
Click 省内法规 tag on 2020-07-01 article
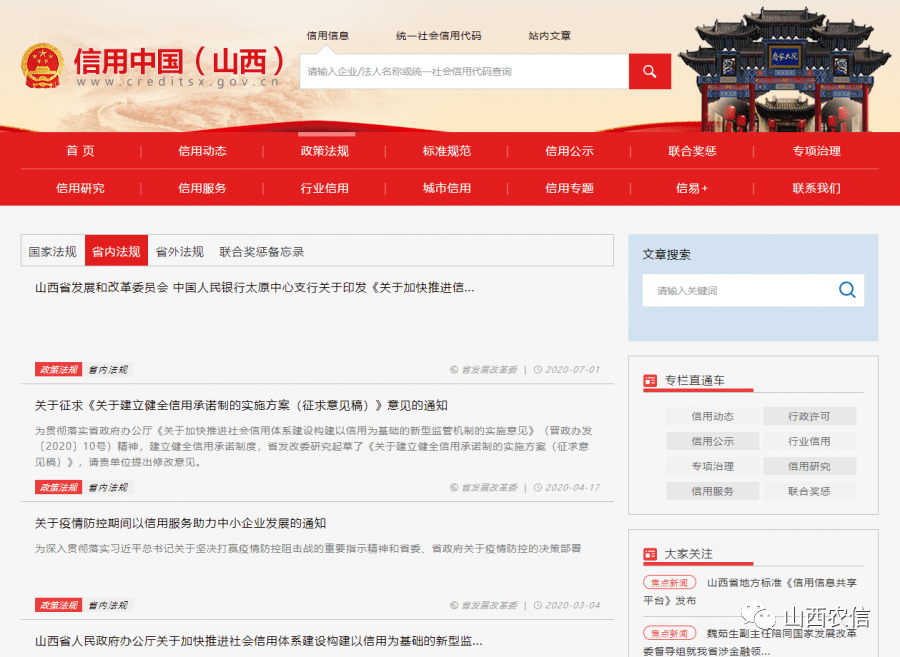108,370
